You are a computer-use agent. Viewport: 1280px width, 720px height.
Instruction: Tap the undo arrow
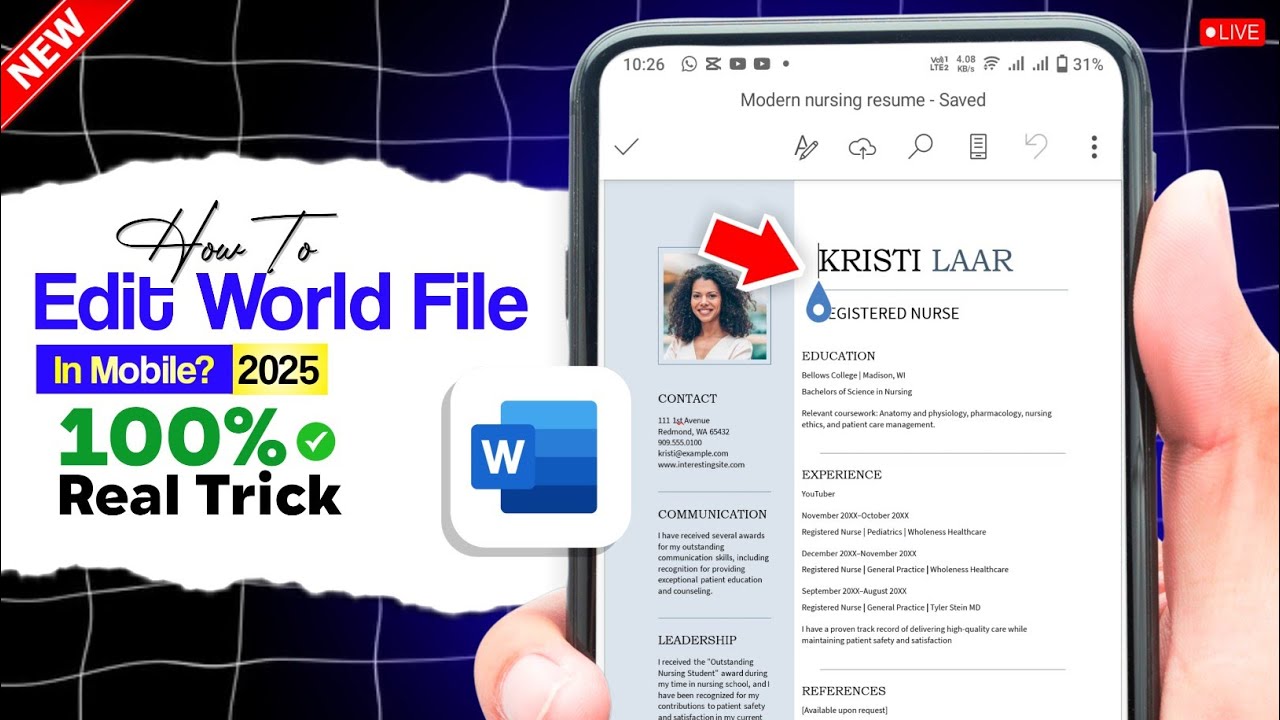pos(1036,146)
